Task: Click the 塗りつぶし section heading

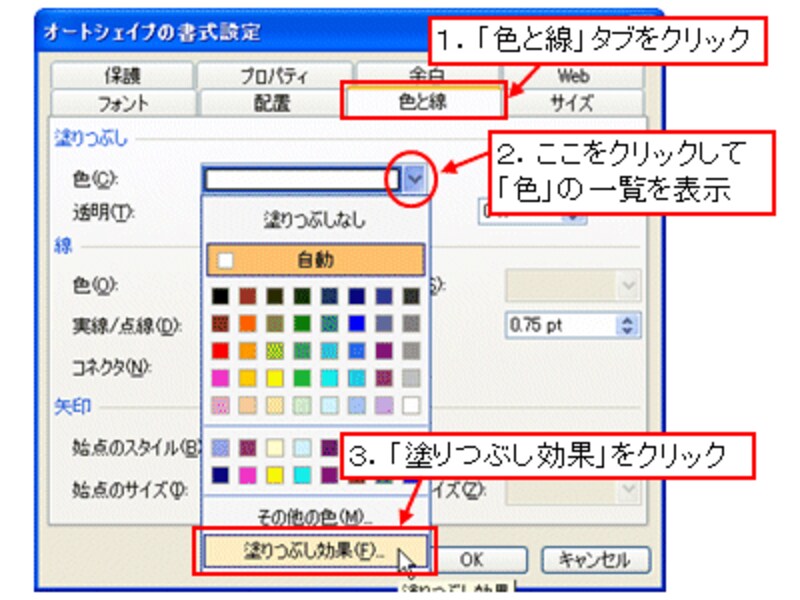Action: (91, 138)
